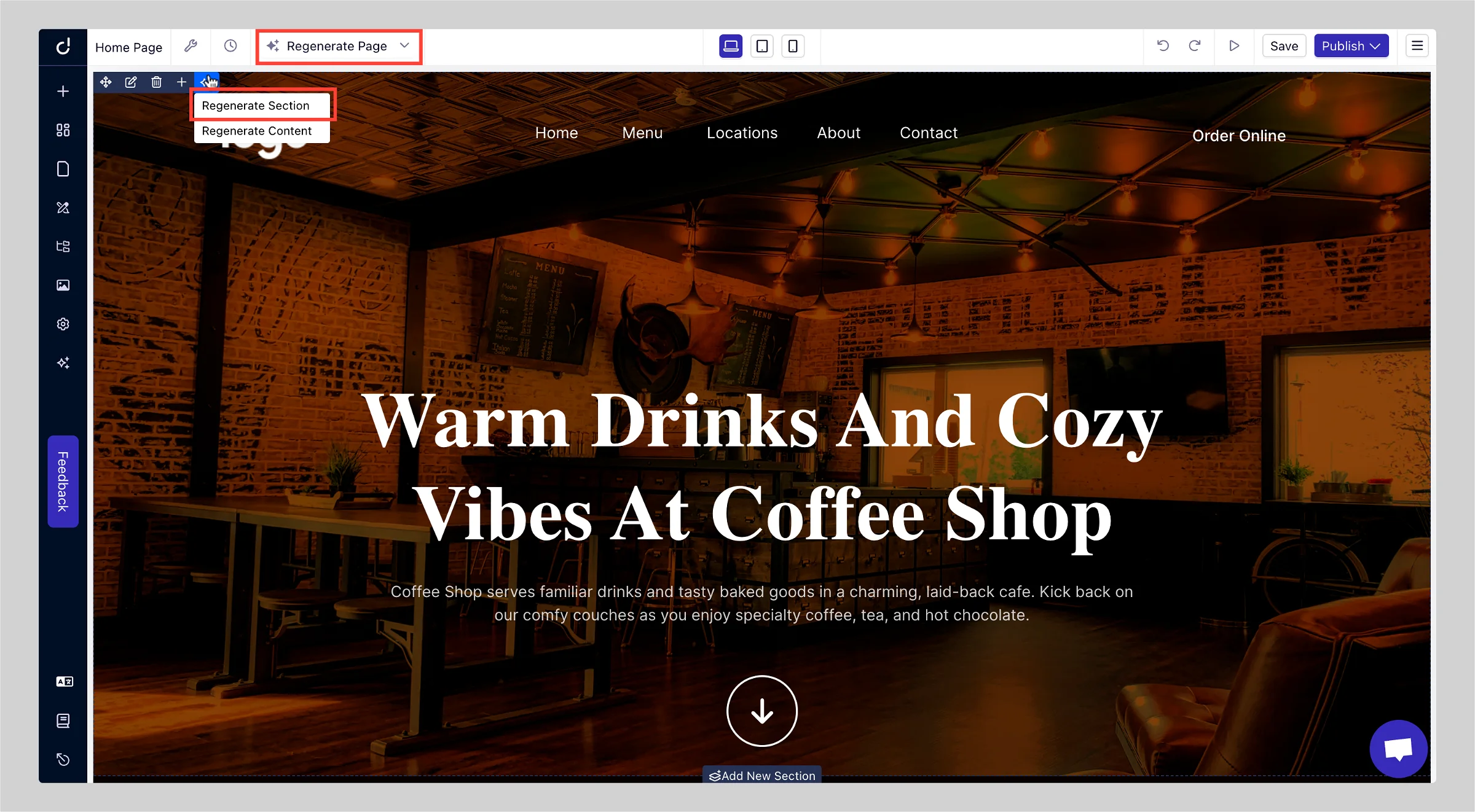Click the layers panel sidebar icon
This screenshot has height=812, width=1475.
point(63,246)
